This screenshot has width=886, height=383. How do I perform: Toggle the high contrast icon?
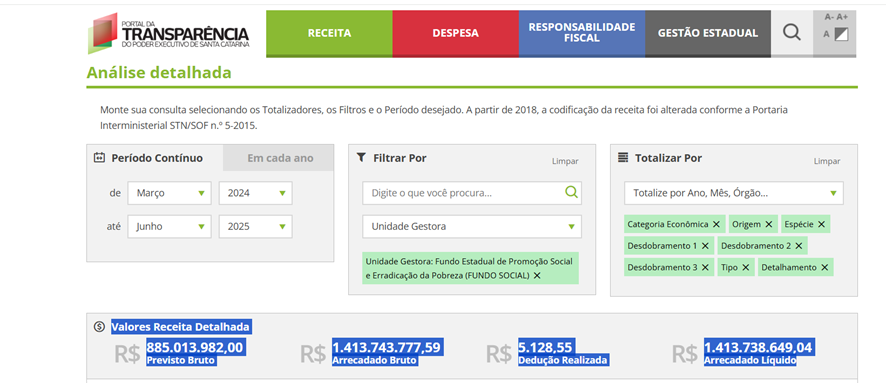pyautogui.click(x=842, y=34)
